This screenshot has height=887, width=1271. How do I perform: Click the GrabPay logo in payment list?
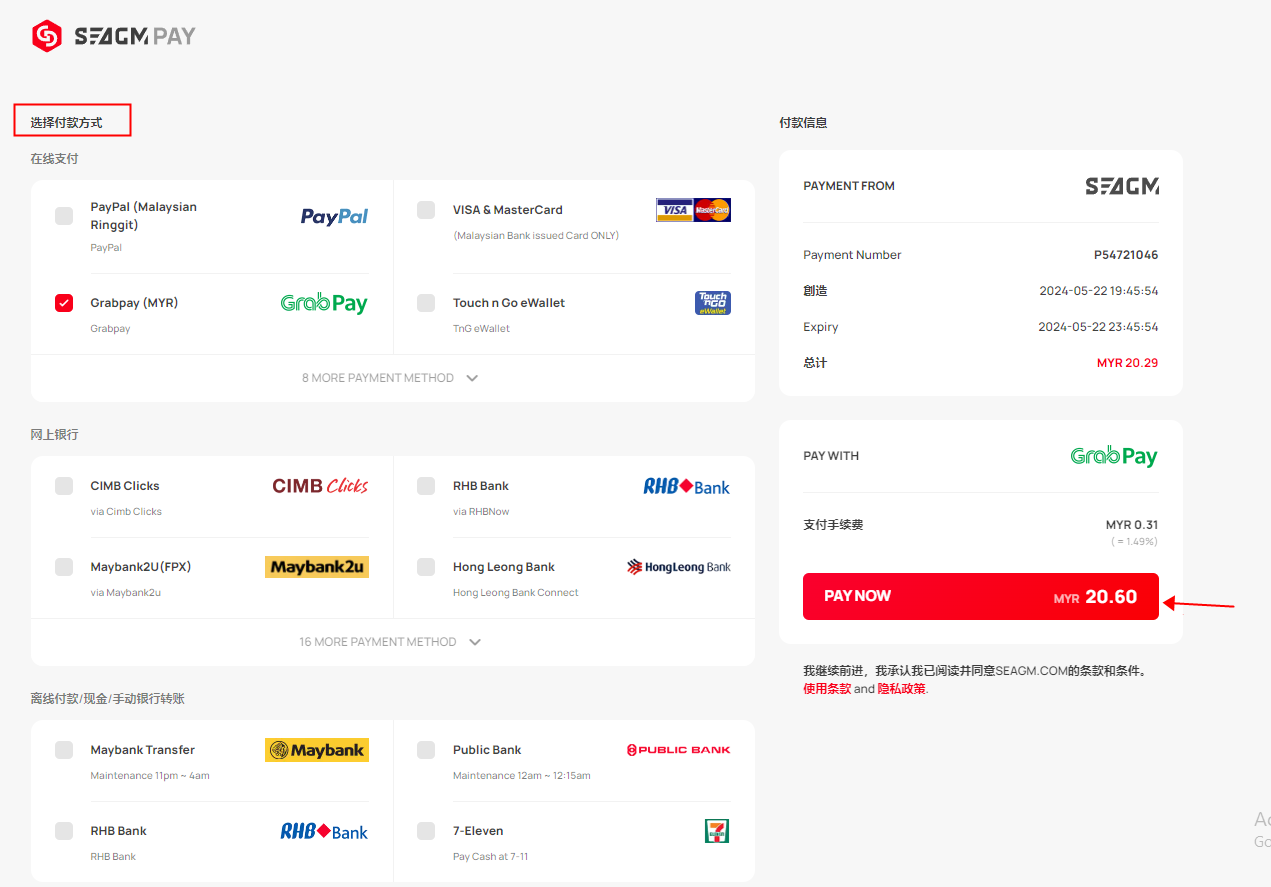pyautogui.click(x=324, y=303)
